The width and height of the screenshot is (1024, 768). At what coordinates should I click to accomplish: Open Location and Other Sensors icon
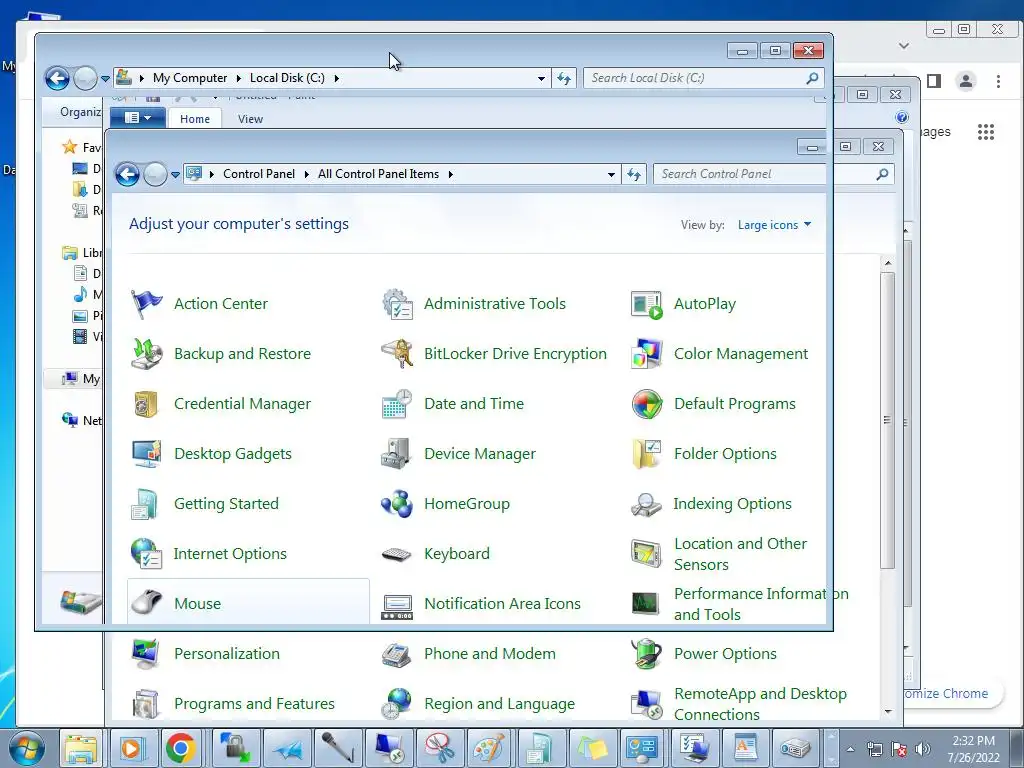click(x=647, y=554)
